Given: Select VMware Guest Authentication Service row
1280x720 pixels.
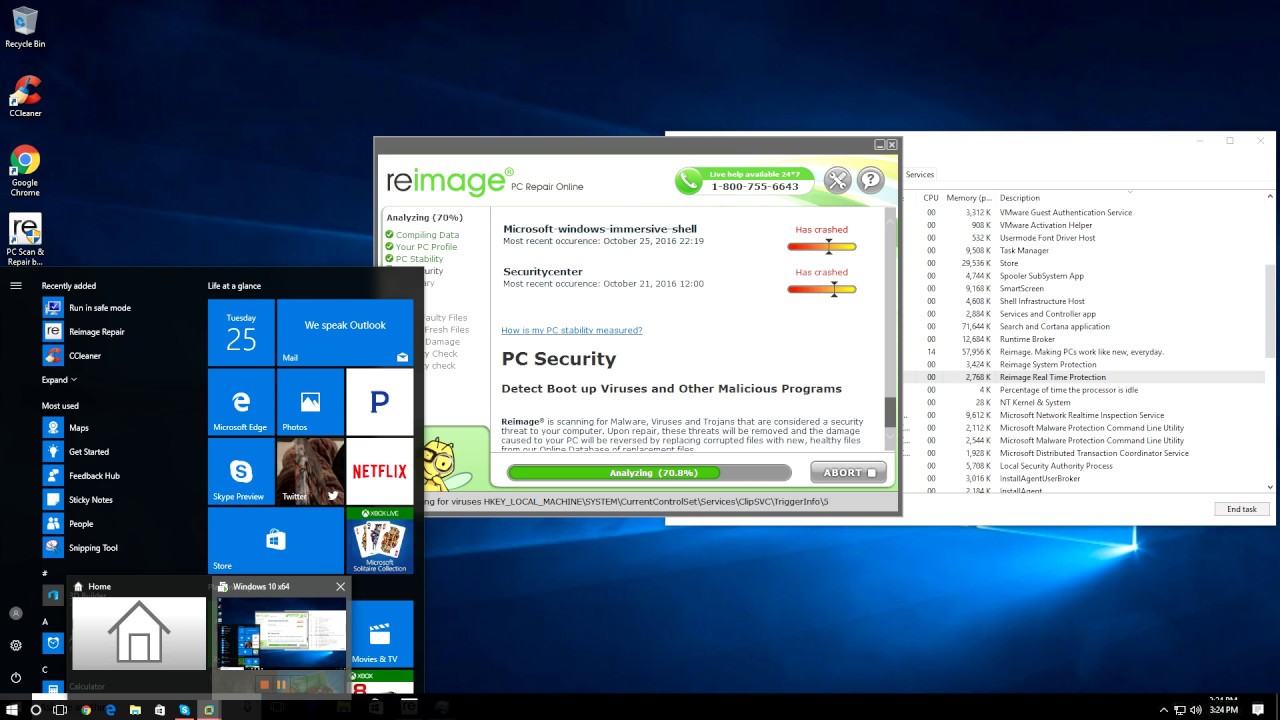Looking at the screenshot, I should (1085, 213).
